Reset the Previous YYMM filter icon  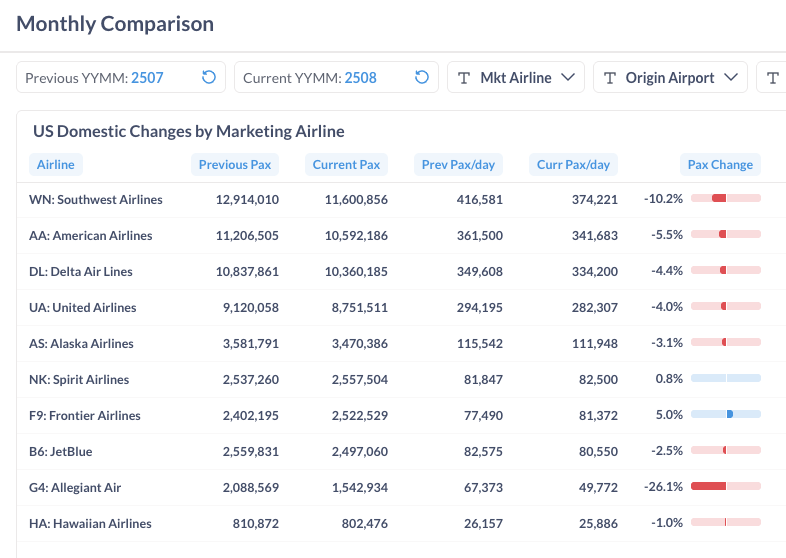(209, 77)
